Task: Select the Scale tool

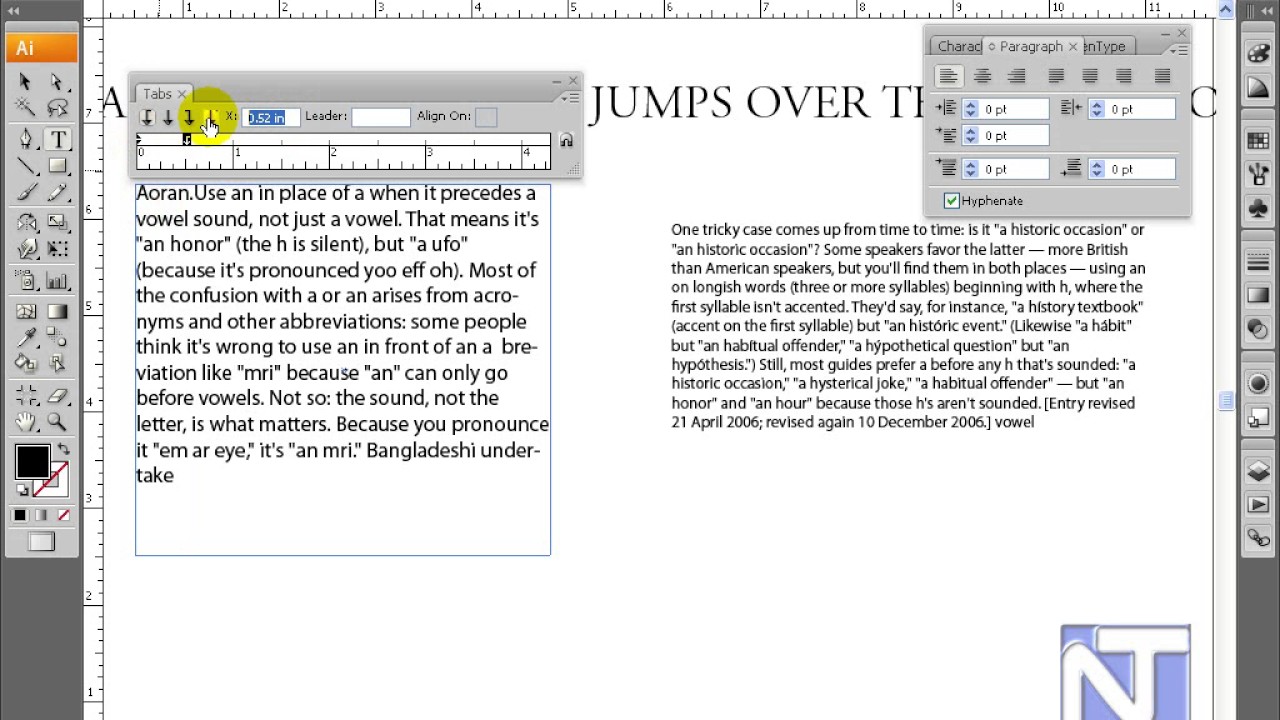Action: (x=57, y=222)
